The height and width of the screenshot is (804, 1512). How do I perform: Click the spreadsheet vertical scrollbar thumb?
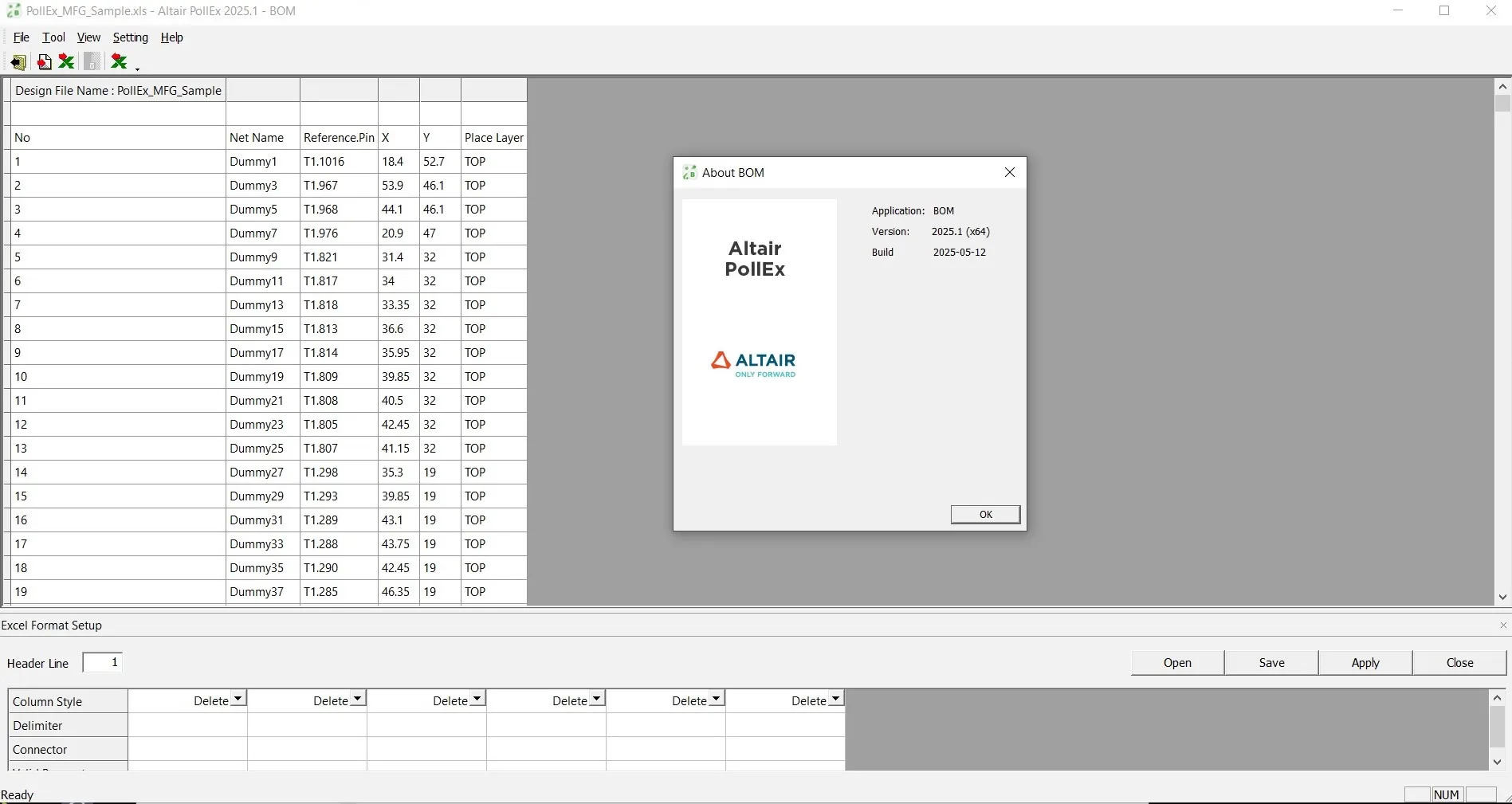(1502, 104)
